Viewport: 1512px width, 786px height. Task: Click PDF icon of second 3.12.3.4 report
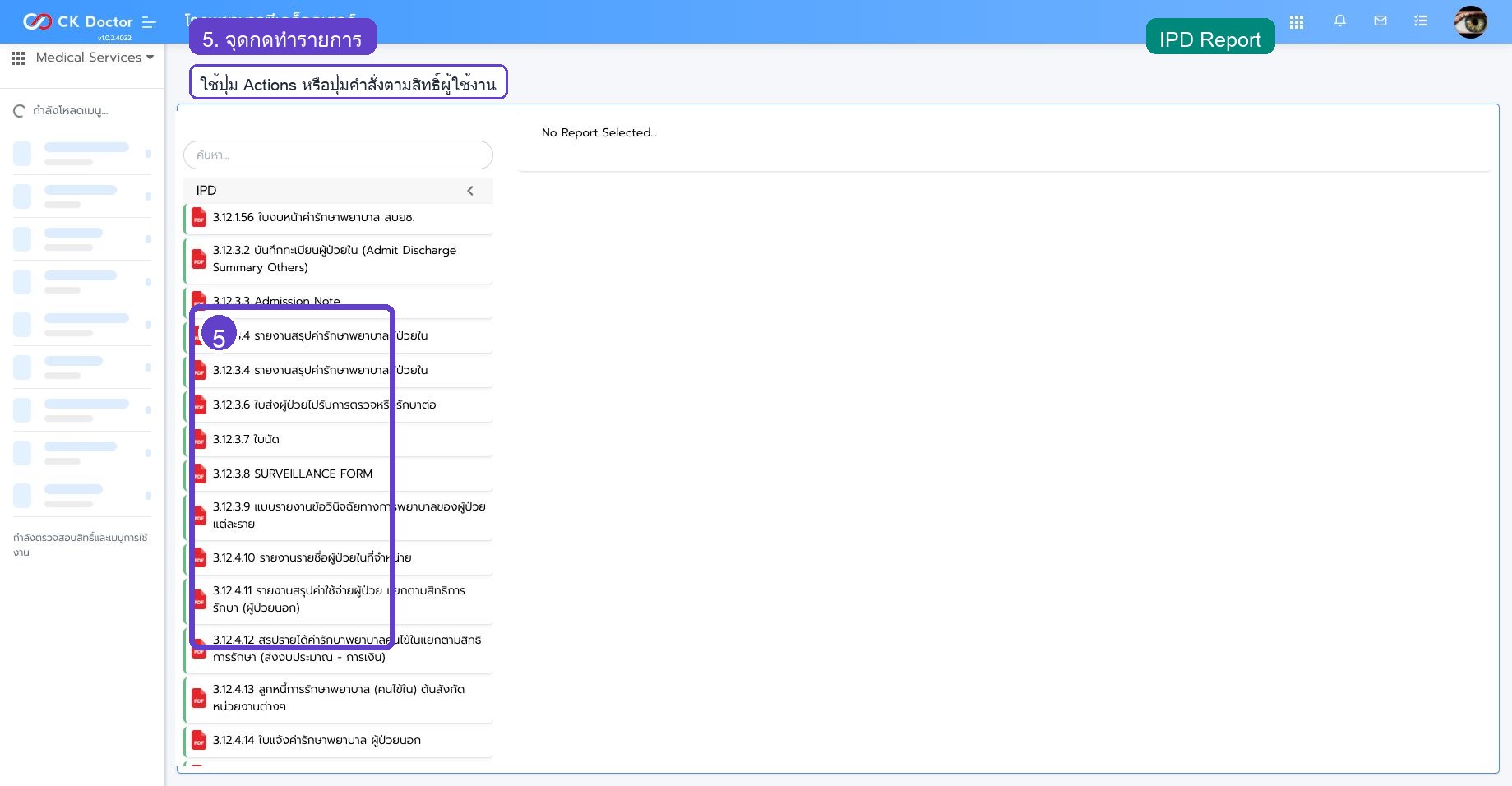(199, 371)
